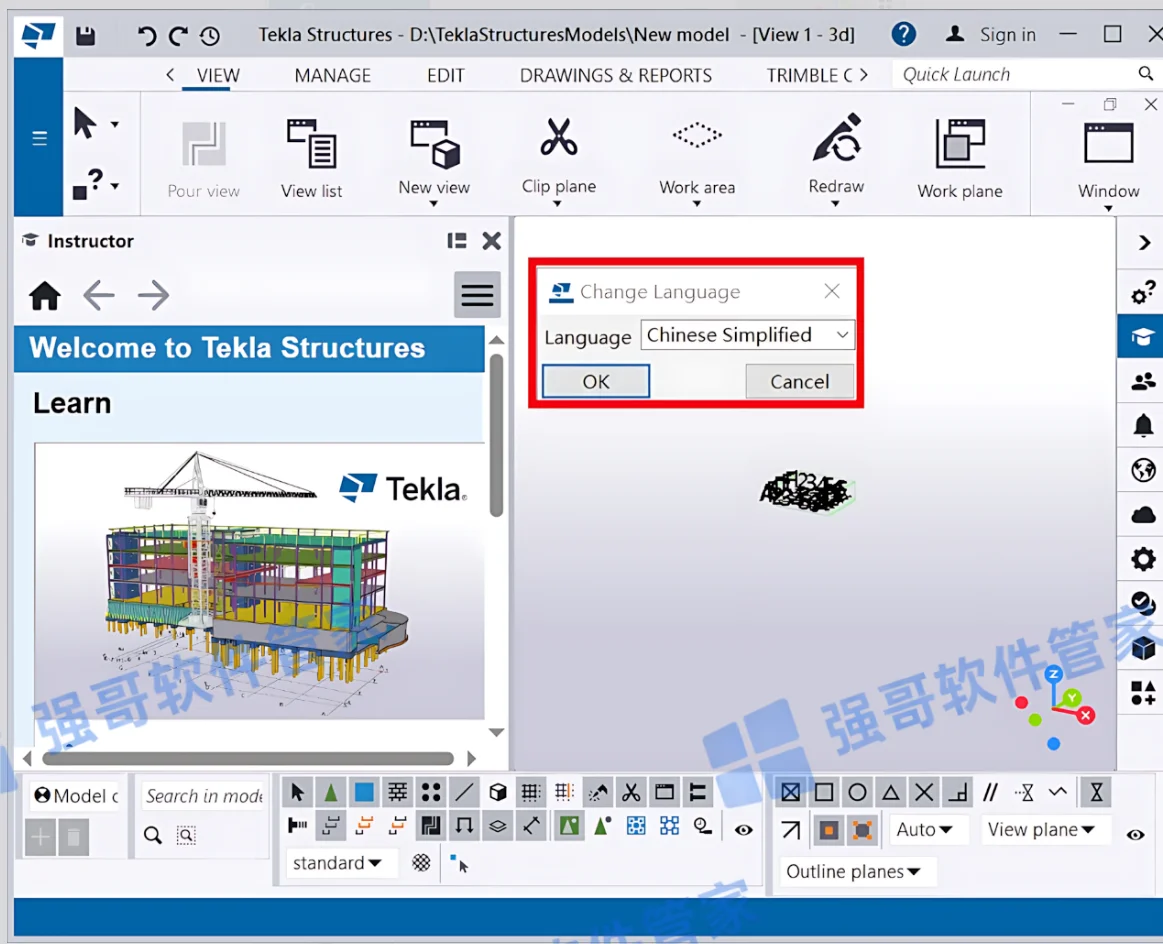Open the TRIMBLE C ribbon tab
This screenshot has width=1163, height=944.
click(x=809, y=76)
